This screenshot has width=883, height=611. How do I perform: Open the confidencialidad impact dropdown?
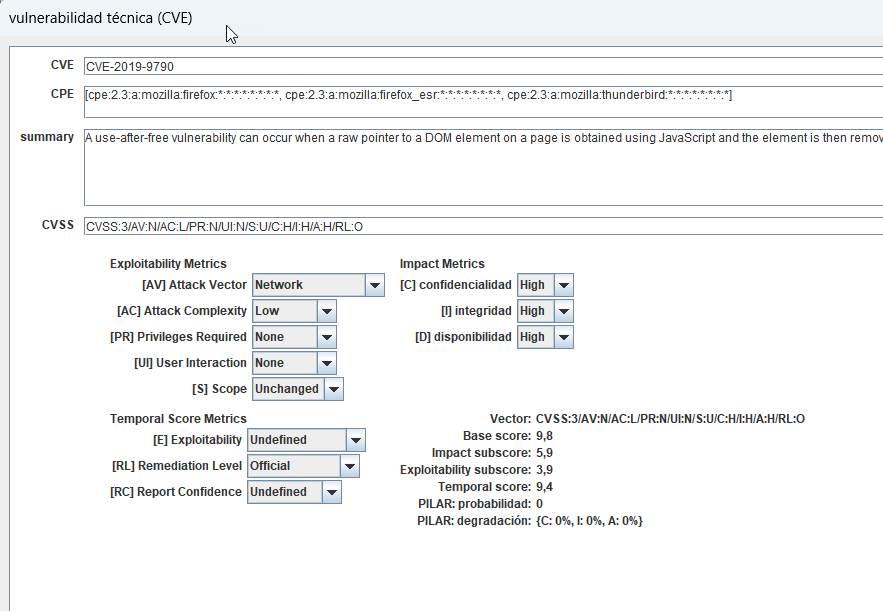pos(545,285)
